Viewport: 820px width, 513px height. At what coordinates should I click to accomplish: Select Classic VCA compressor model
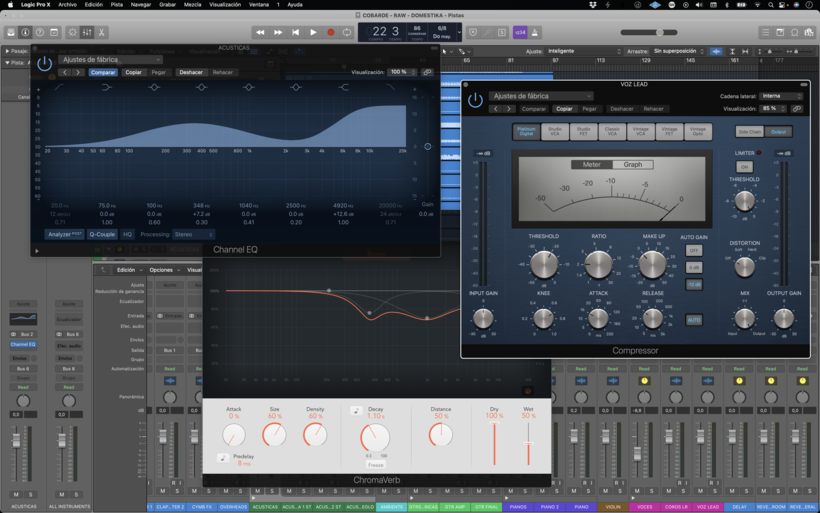[612, 132]
